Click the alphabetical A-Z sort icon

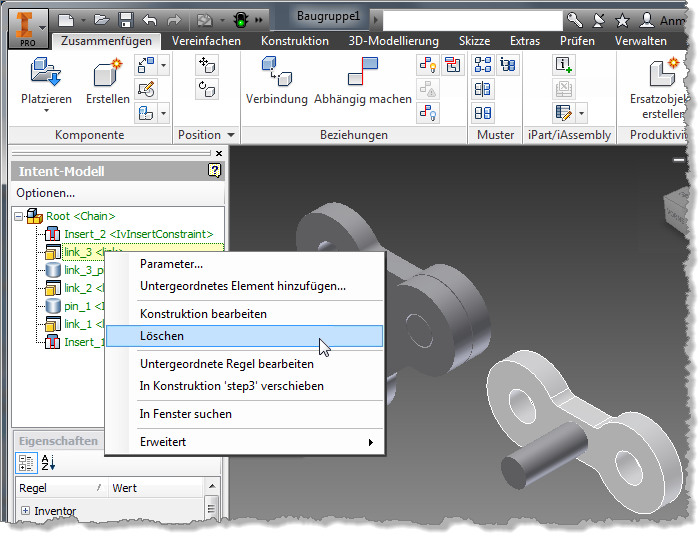(48, 463)
